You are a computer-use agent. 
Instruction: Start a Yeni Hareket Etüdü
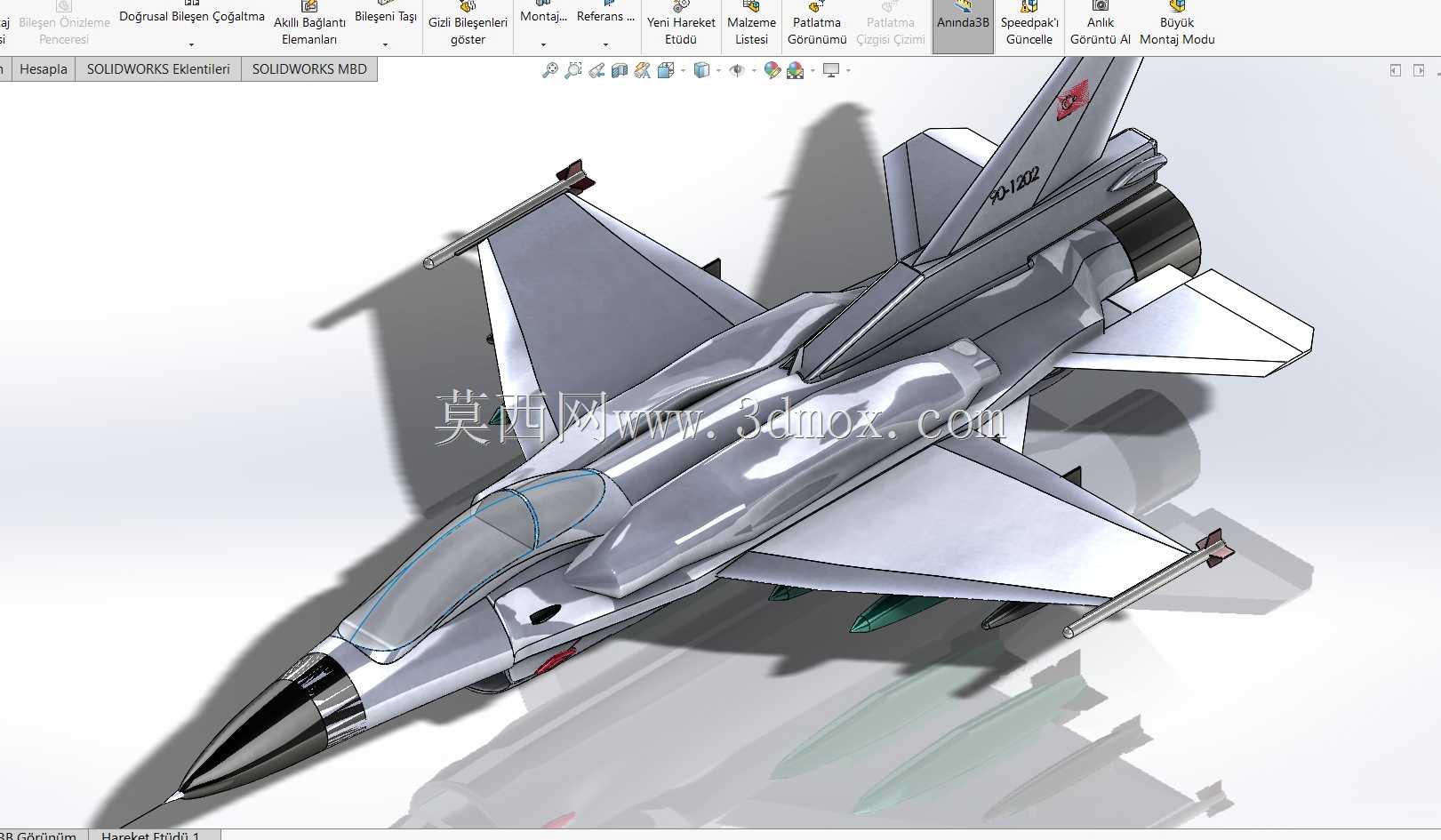click(681, 25)
